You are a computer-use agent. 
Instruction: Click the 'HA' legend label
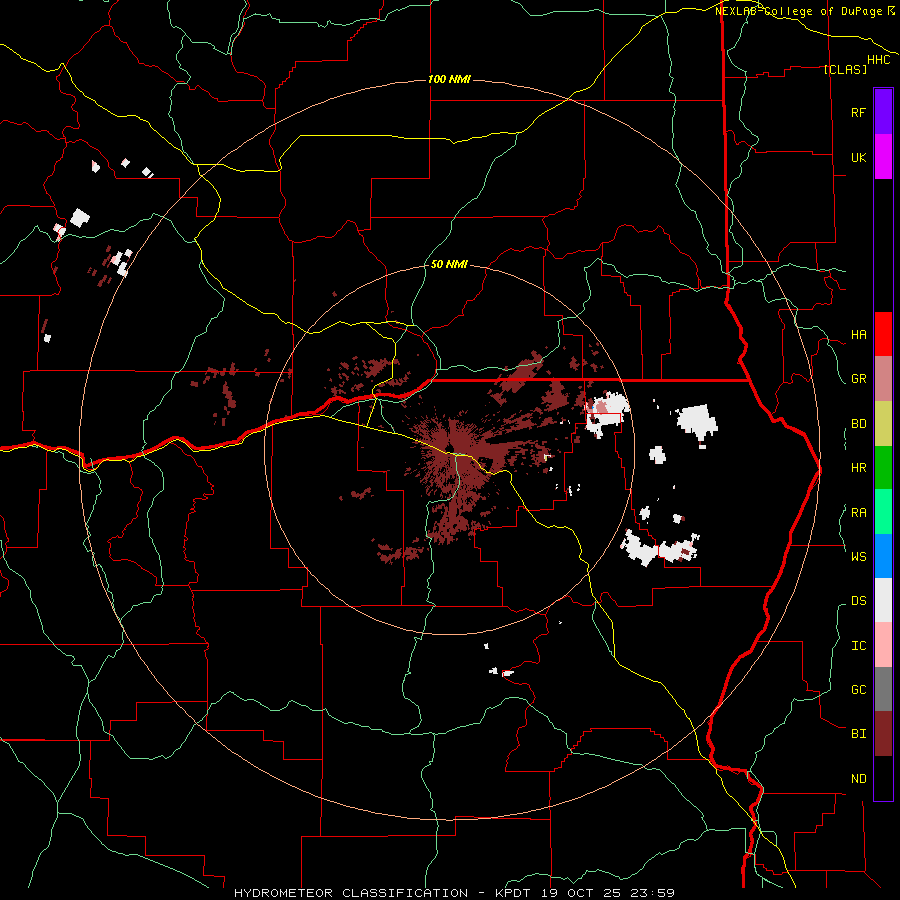pos(858,335)
